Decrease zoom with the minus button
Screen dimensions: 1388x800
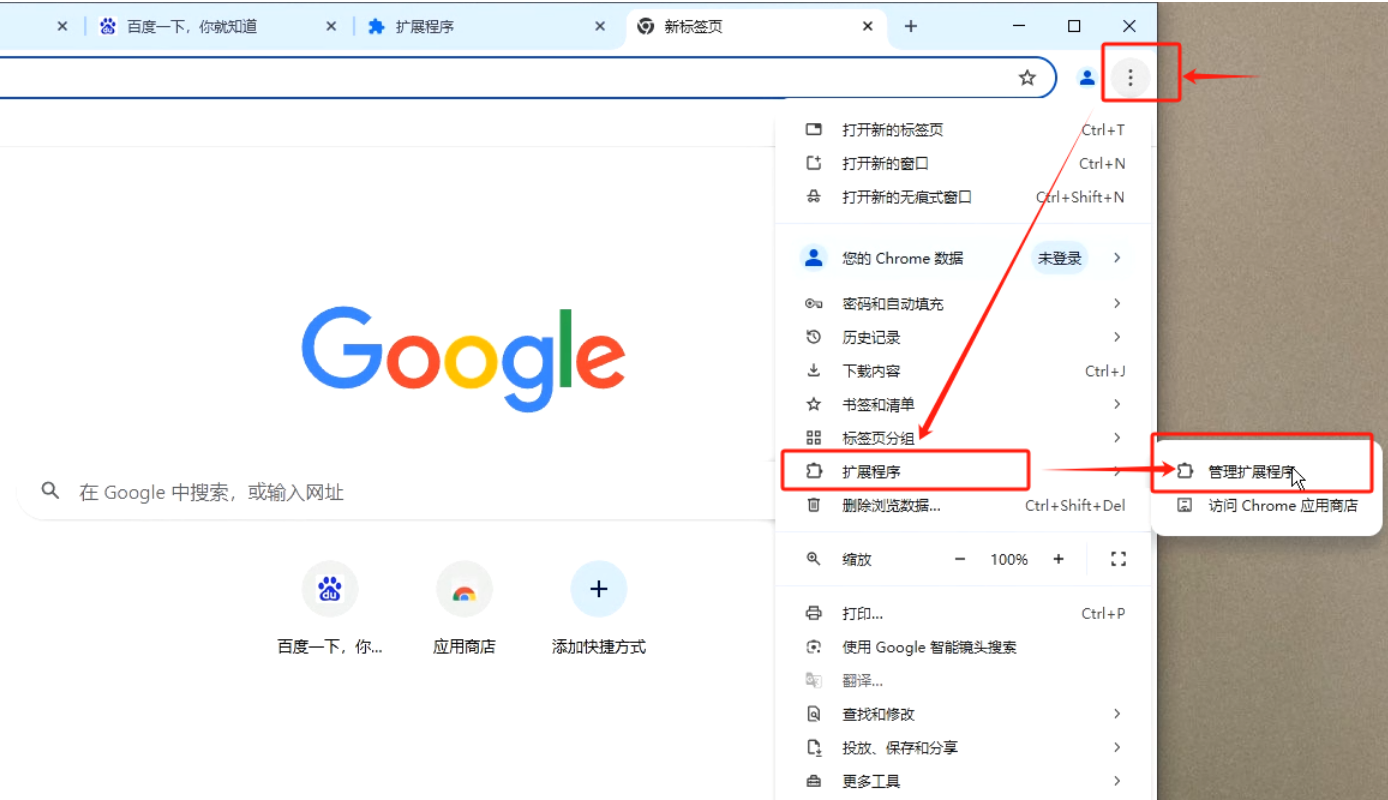pyautogui.click(x=960, y=559)
